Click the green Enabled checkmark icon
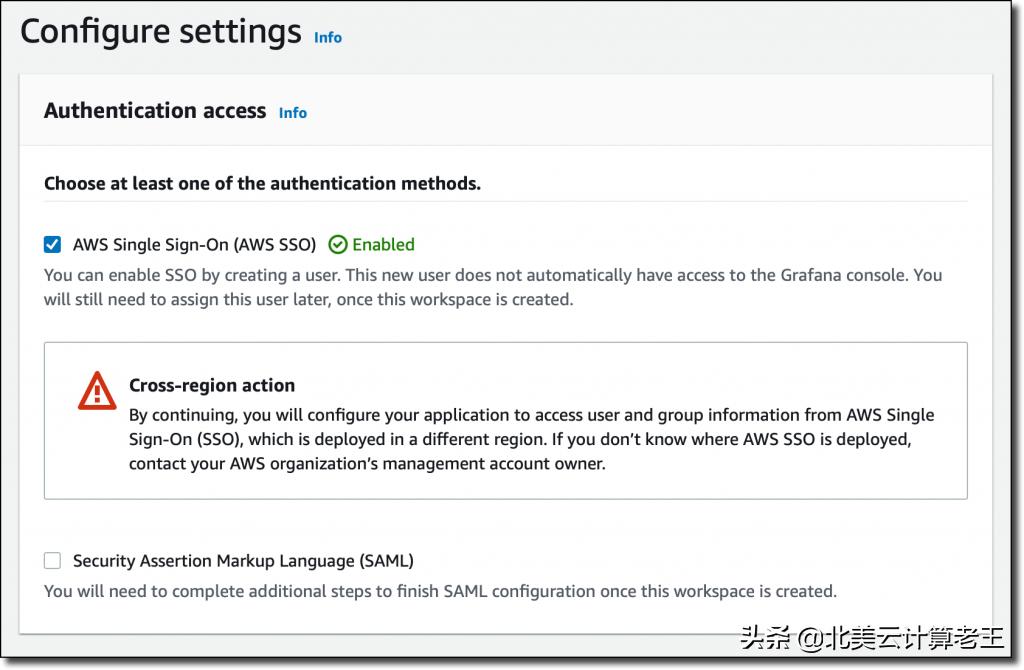The image size is (1024, 670). [338, 245]
